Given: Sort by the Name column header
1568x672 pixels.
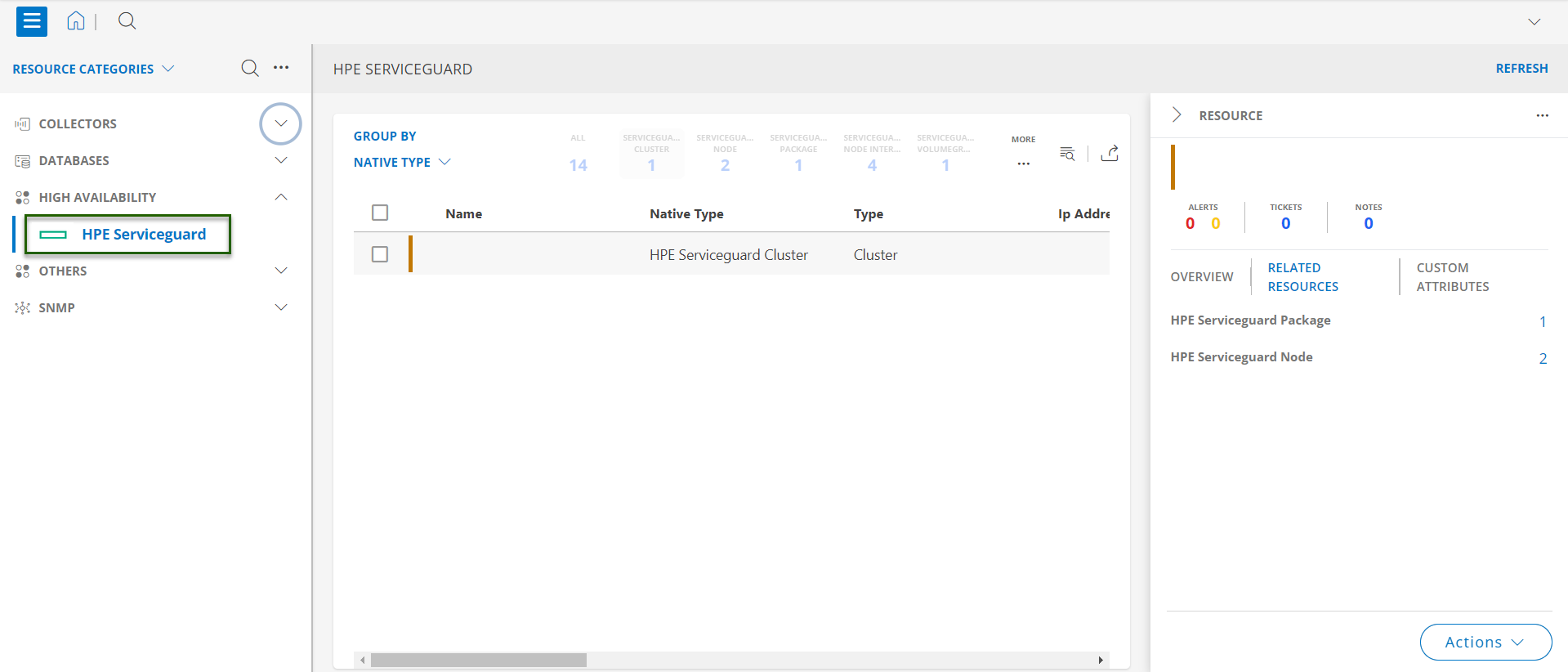Looking at the screenshot, I should click(463, 213).
